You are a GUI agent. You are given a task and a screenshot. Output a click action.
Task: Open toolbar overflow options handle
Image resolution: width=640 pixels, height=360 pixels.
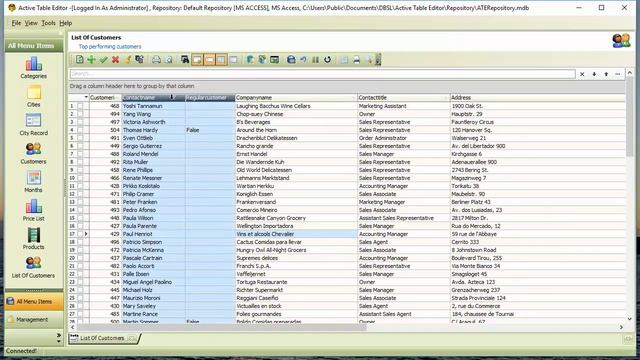tap(378, 60)
